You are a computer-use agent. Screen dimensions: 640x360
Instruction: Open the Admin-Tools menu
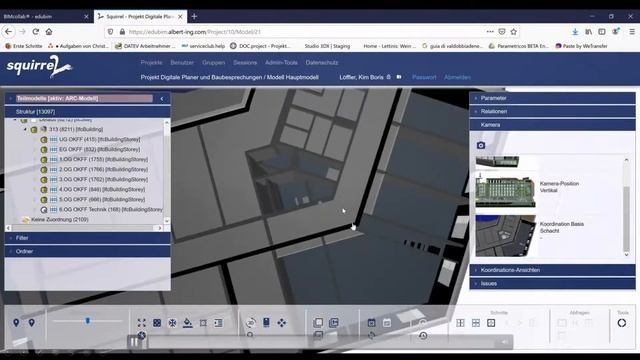(x=281, y=62)
